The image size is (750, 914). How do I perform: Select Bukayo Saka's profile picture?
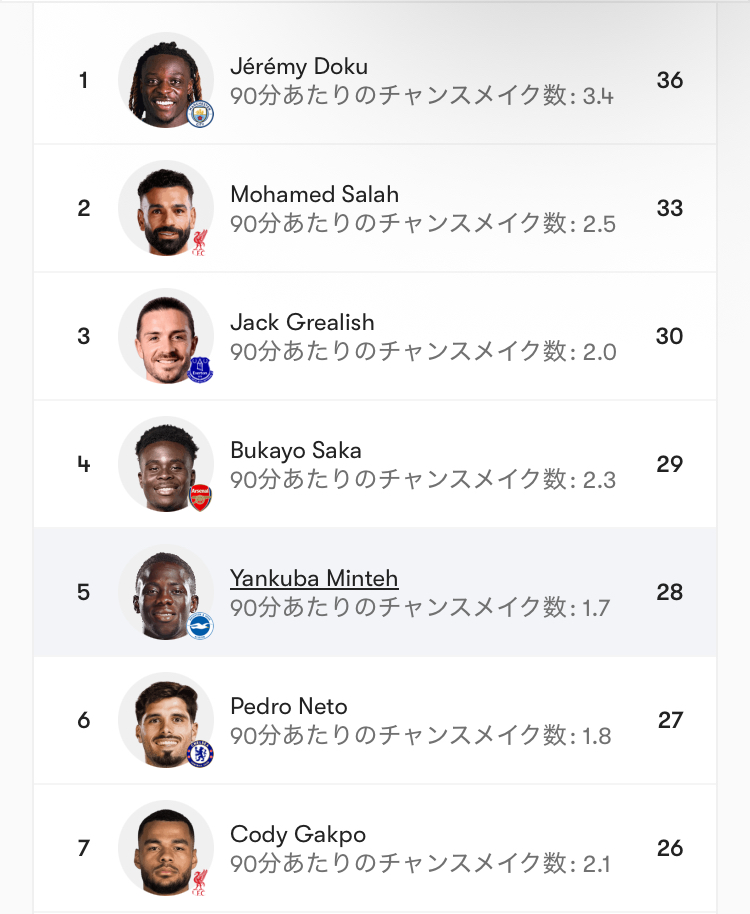[x=163, y=462]
